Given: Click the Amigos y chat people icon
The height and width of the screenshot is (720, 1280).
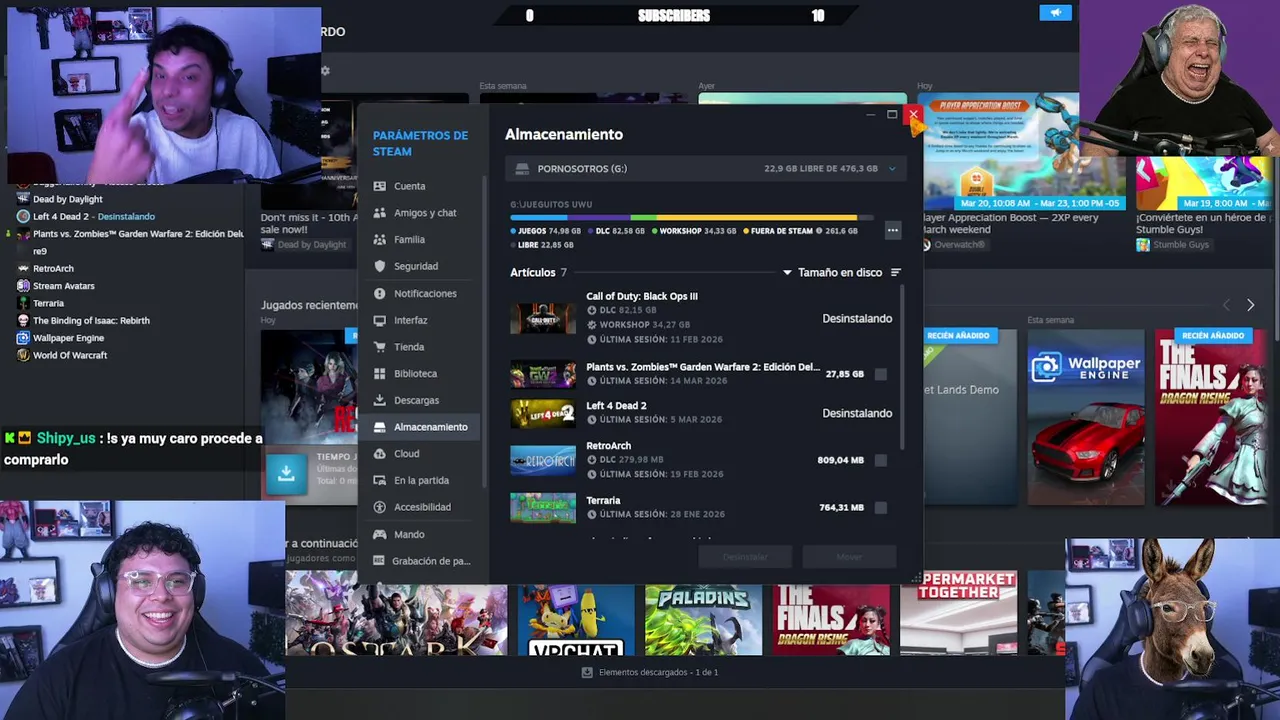Looking at the screenshot, I should tap(380, 213).
